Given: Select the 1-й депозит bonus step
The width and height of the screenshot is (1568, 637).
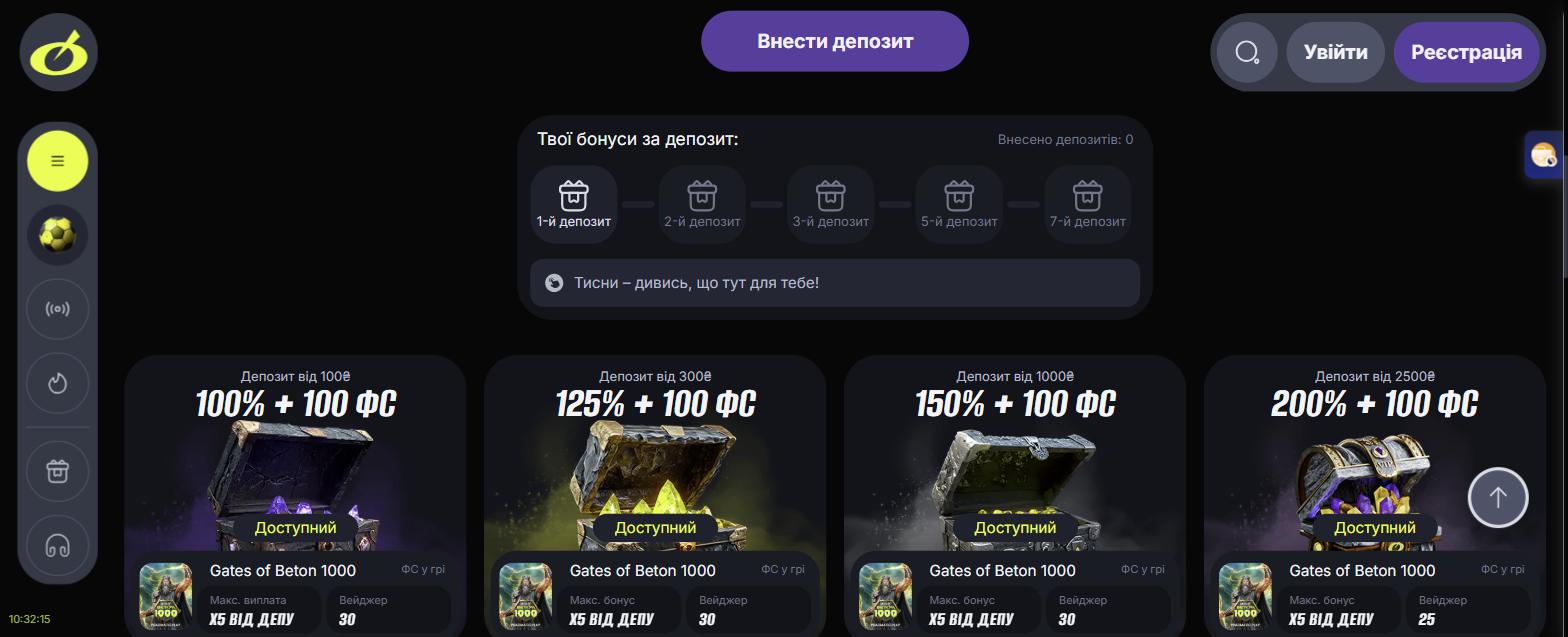Looking at the screenshot, I should click(x=574, y=204).
